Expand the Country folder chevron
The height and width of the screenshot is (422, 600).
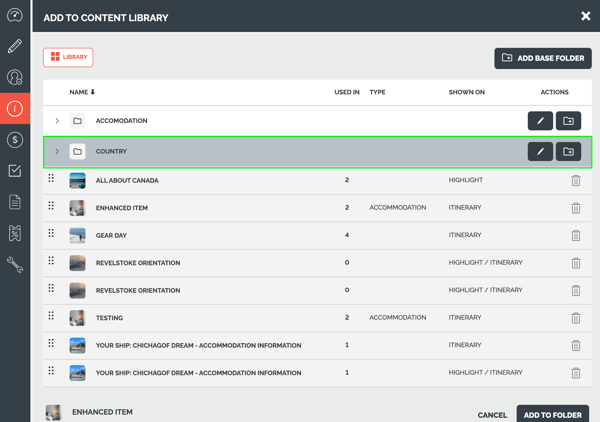coord(57,152)
